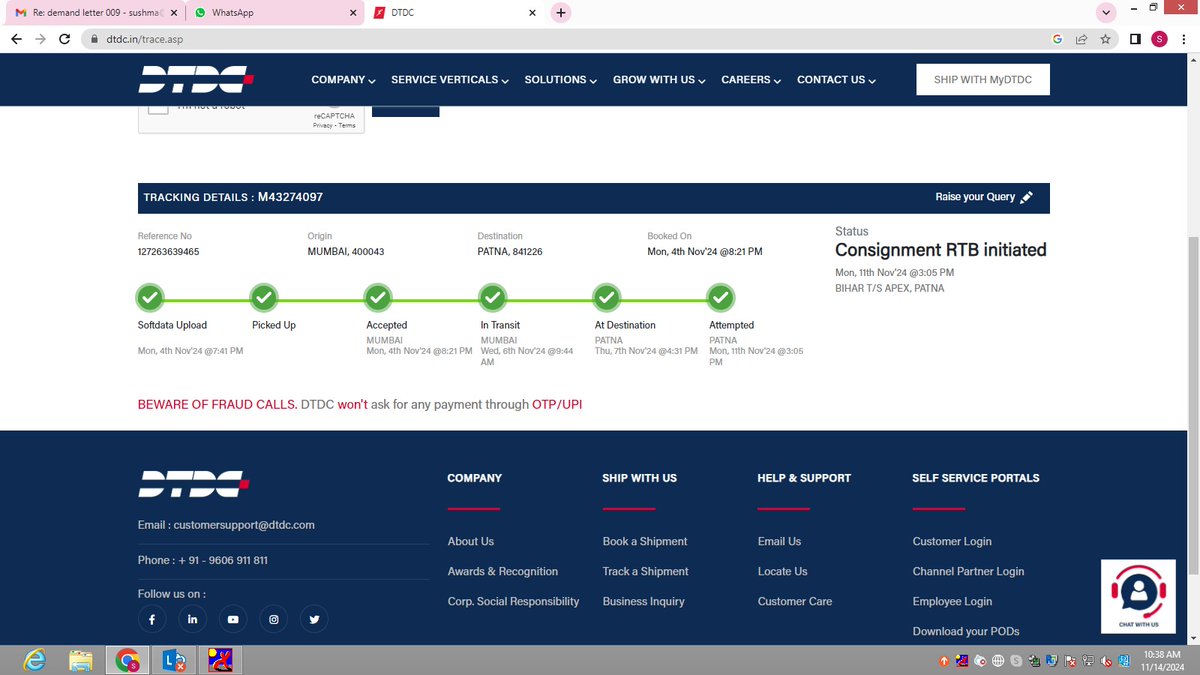Click the Google icon in address bar
The height and width of the screenshot is (675, 1200).
point(1057,39)
